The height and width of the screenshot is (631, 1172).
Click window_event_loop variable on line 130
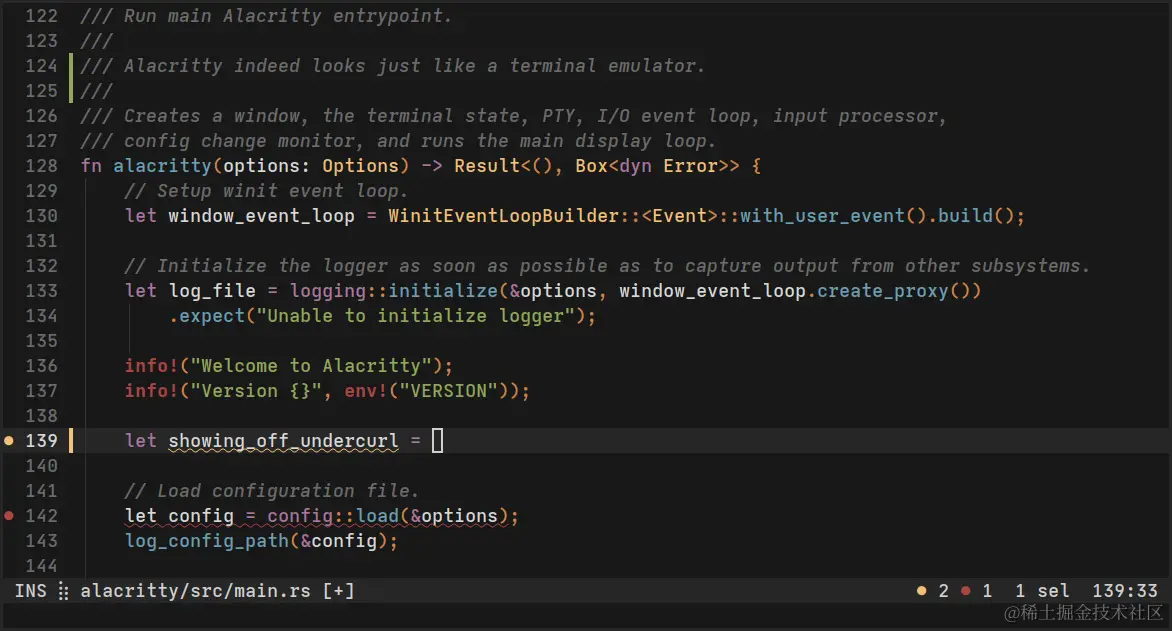coord(261,216)
